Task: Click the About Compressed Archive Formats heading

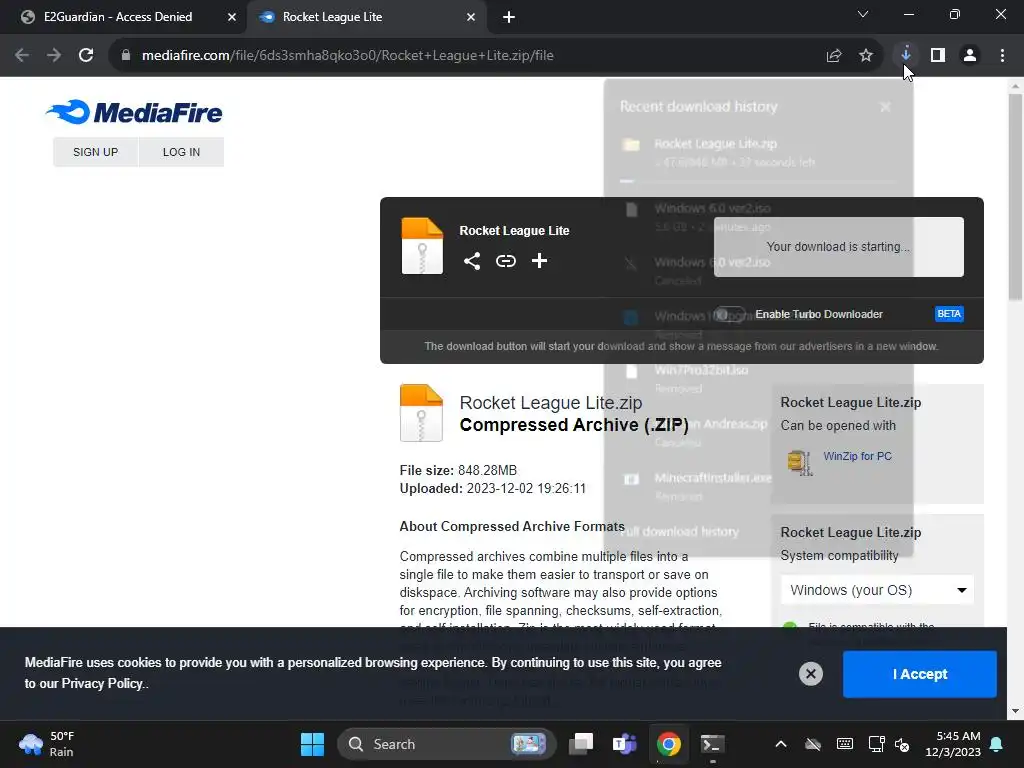Action: click(512, 526)
